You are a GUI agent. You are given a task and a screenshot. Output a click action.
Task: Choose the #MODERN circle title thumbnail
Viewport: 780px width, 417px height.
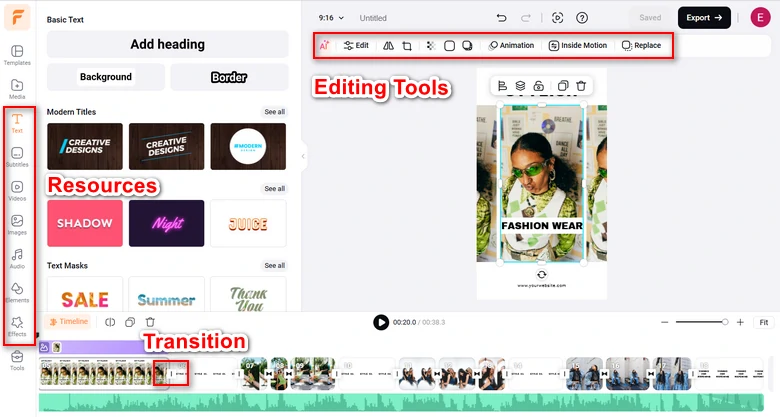click(x=248, y=146)
